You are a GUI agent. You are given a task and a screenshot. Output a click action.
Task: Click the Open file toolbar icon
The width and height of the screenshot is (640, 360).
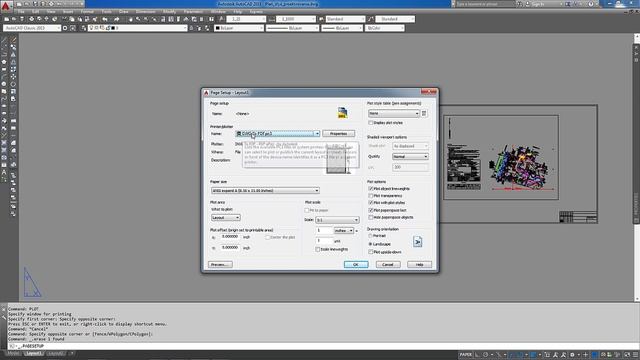pyautogui.click(x=14, y=19)
